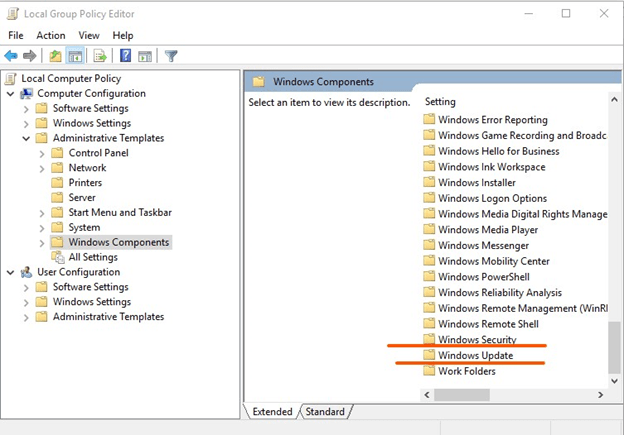This screenshot has width=624, height=435.
Task: Click the horizontal scrollbar left arrow
Action: 427,395
